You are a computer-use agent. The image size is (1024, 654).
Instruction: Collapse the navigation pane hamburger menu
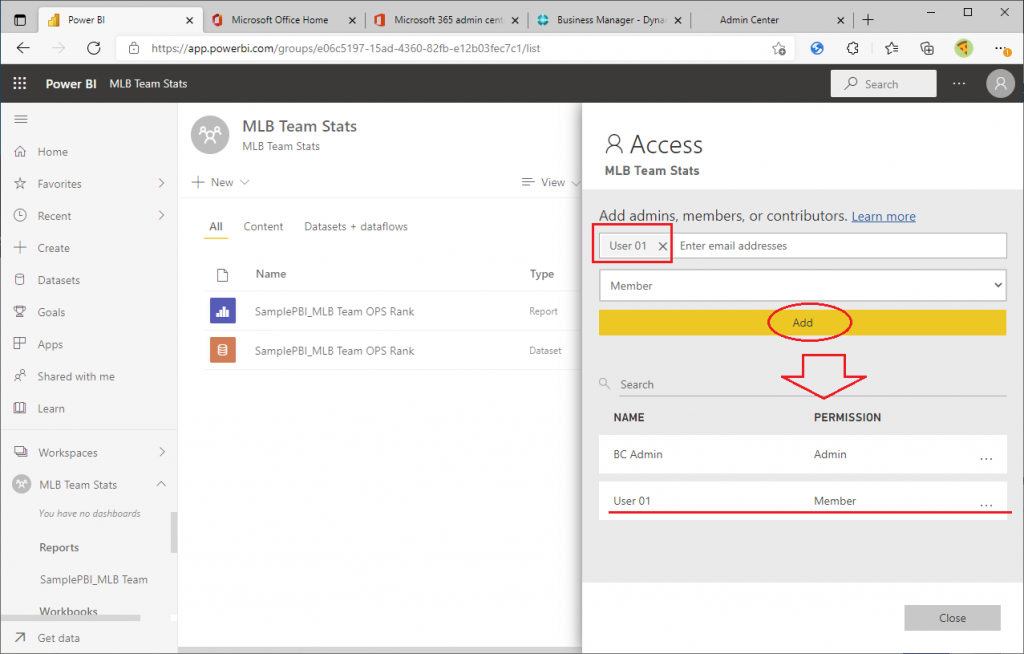(x=21, y=119)
